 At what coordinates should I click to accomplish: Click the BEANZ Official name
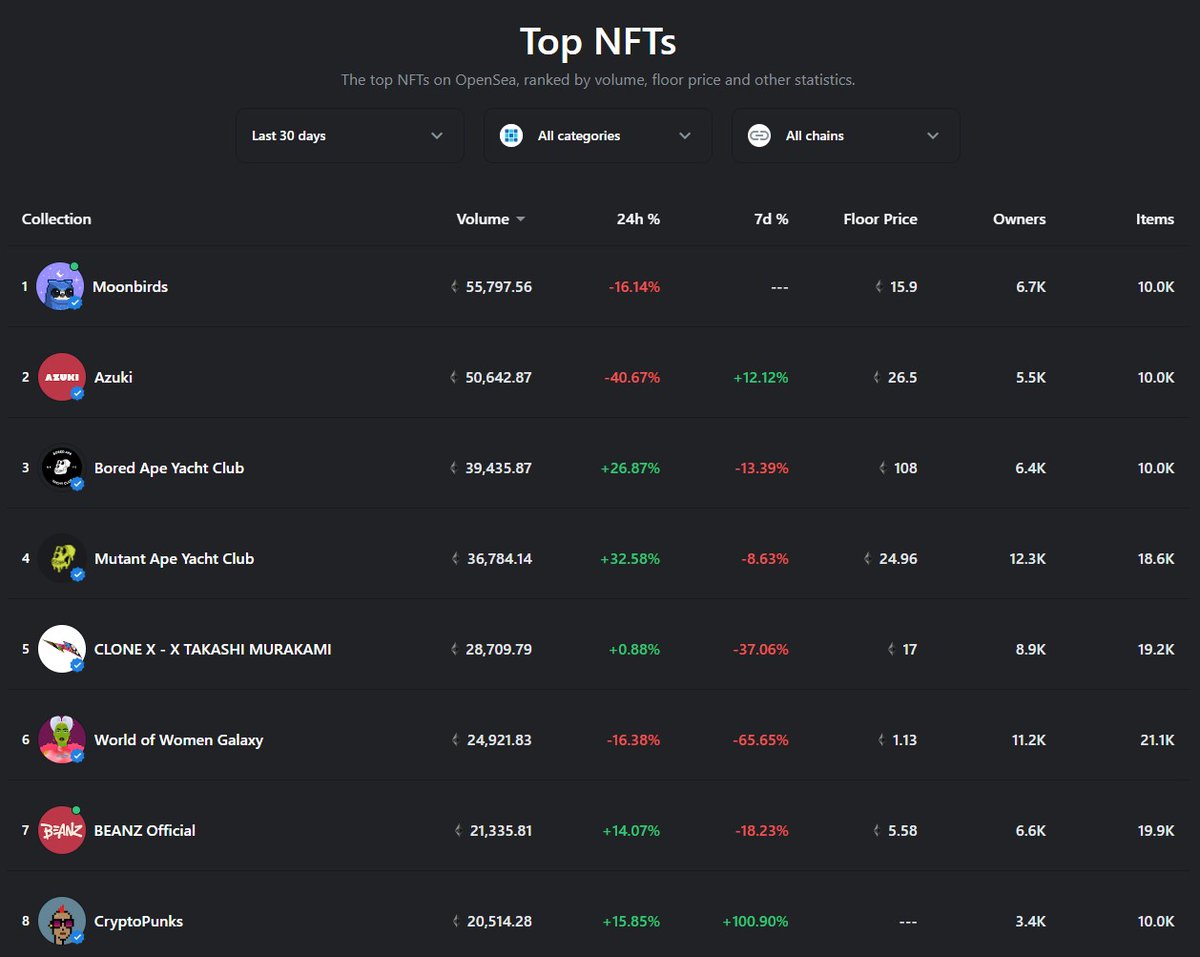[145, 830]
